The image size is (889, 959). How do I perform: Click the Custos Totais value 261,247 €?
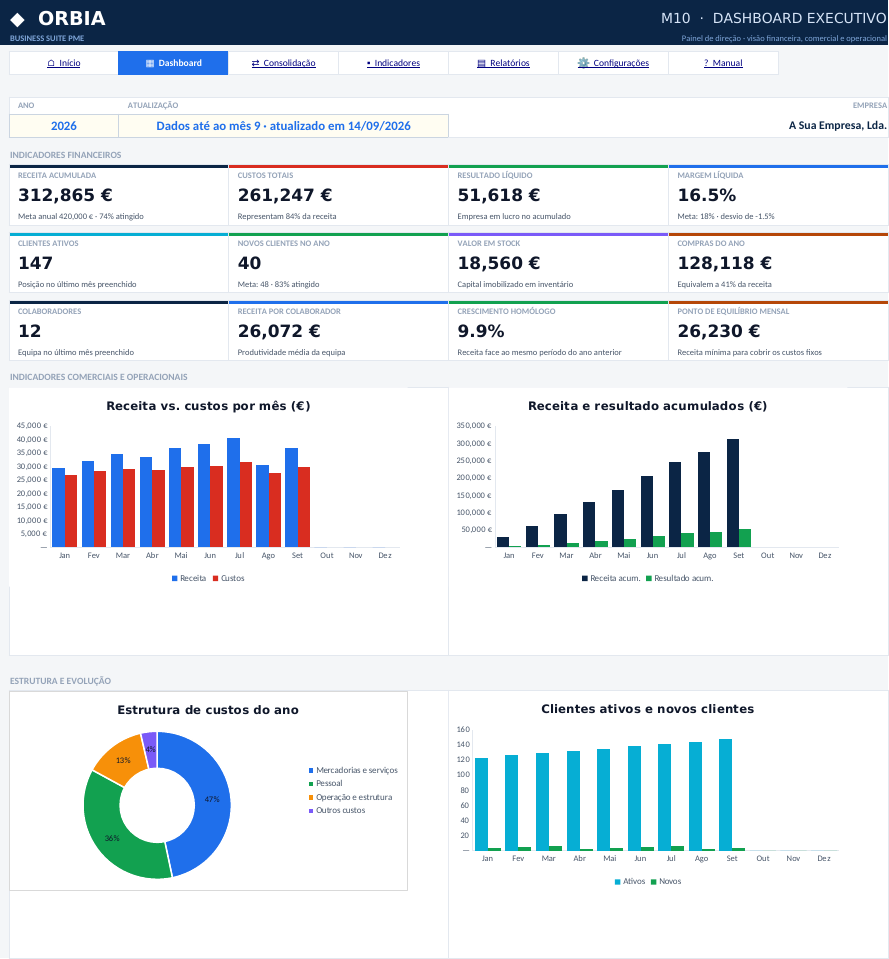[285, 195]
